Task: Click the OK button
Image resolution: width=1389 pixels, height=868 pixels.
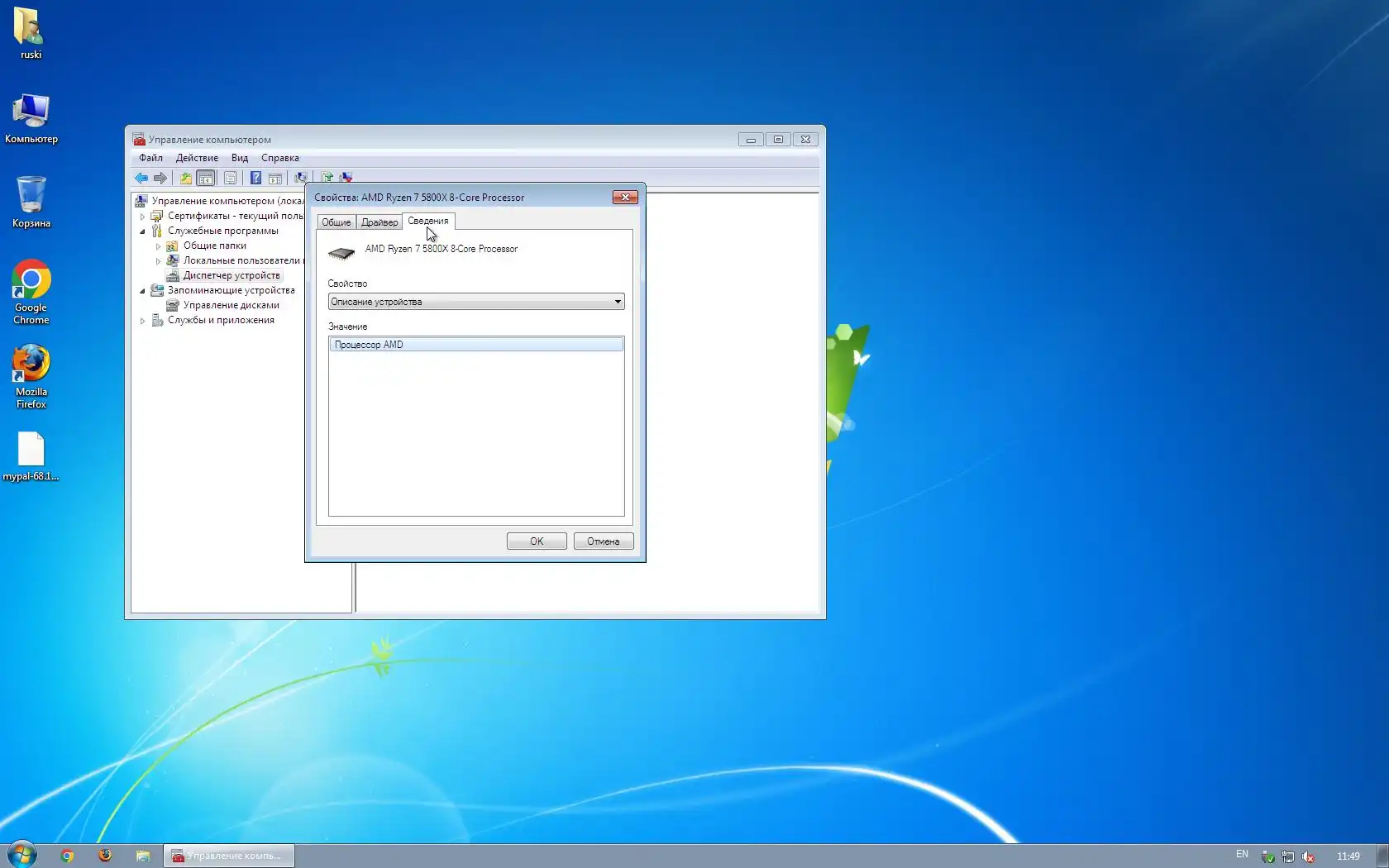Action: tap(537, 541)
